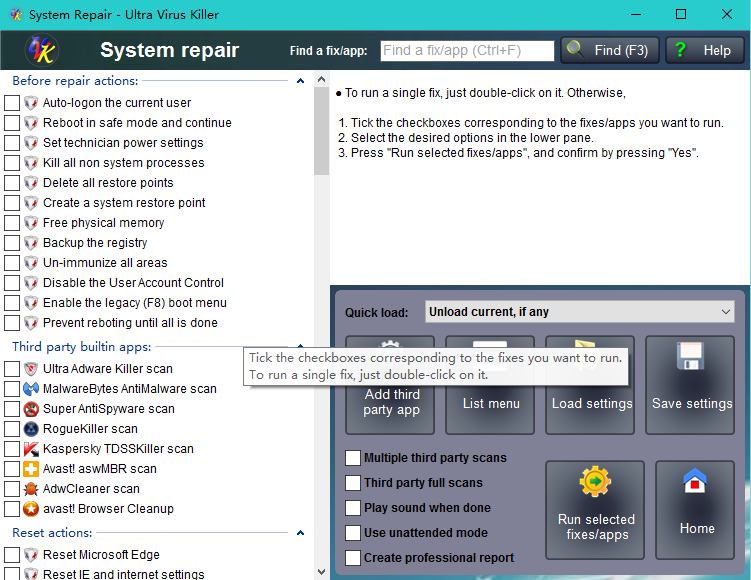Tick the Backup the registry checkbox
751x580 pixels.
(x=12, y=243)
